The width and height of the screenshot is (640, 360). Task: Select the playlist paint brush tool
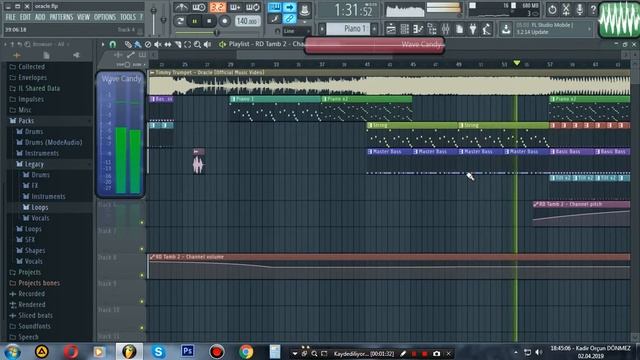pos(138,44)
